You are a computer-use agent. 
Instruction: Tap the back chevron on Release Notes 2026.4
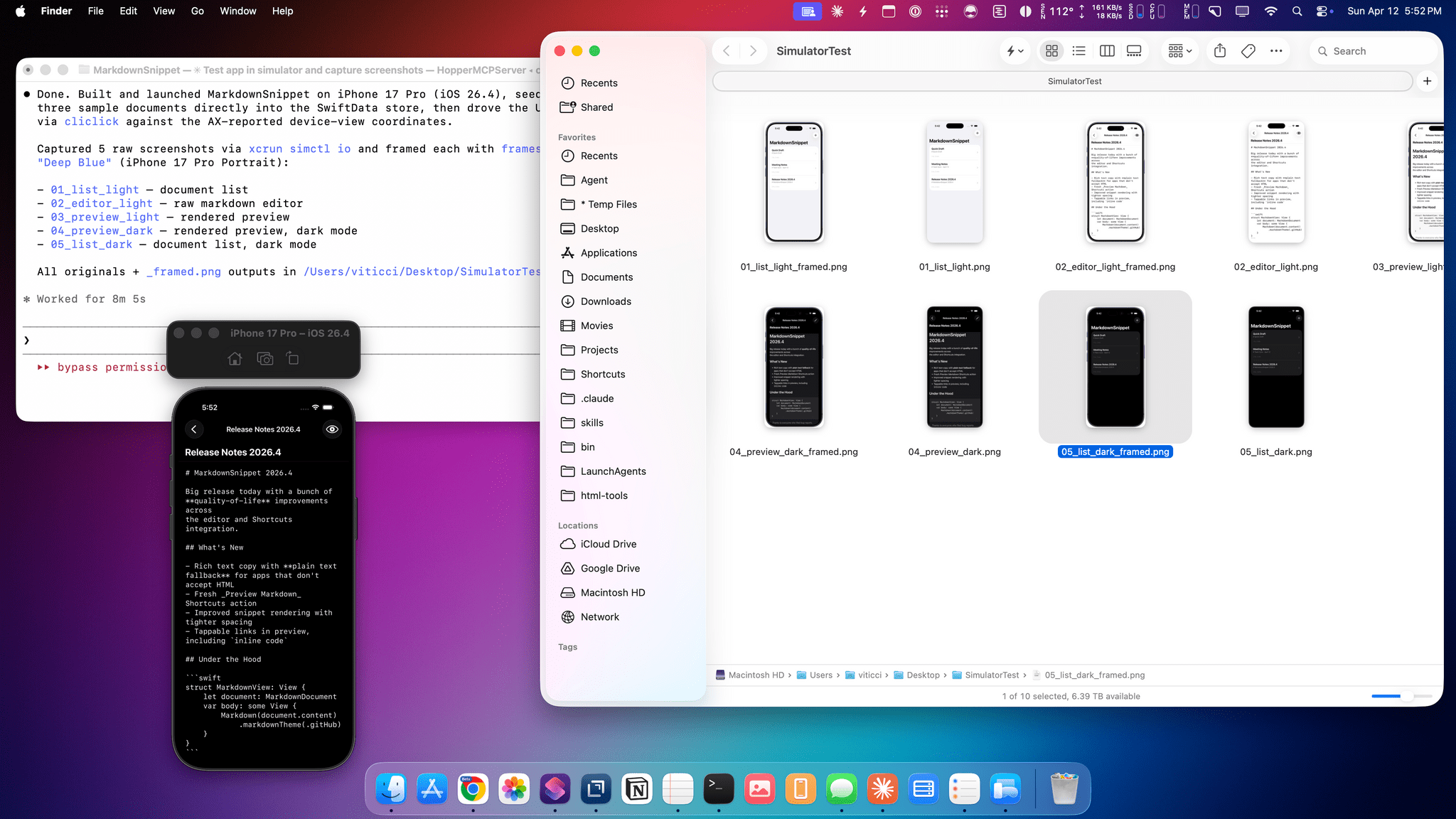[193, 429]
